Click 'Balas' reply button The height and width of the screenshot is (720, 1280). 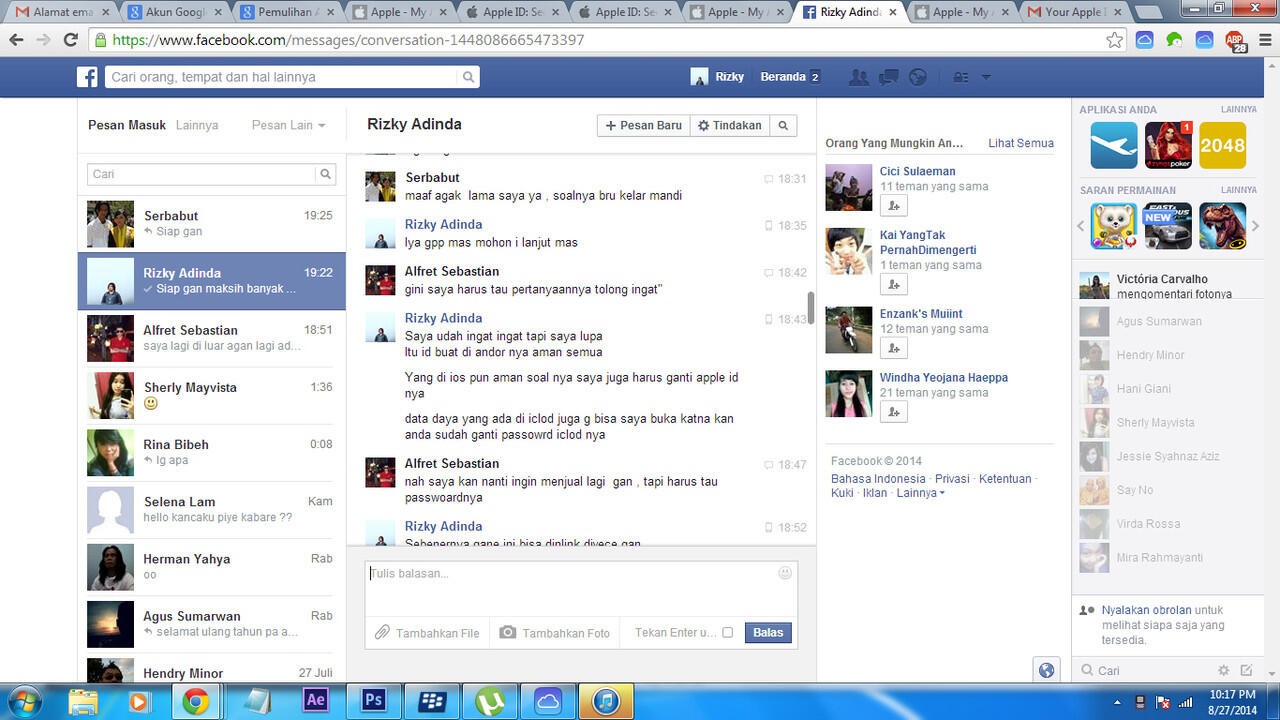coord(768,632)
